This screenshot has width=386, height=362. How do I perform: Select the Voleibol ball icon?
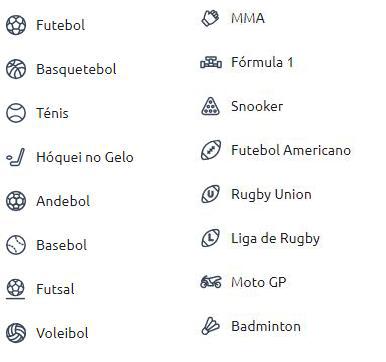(x=16, y=333)
